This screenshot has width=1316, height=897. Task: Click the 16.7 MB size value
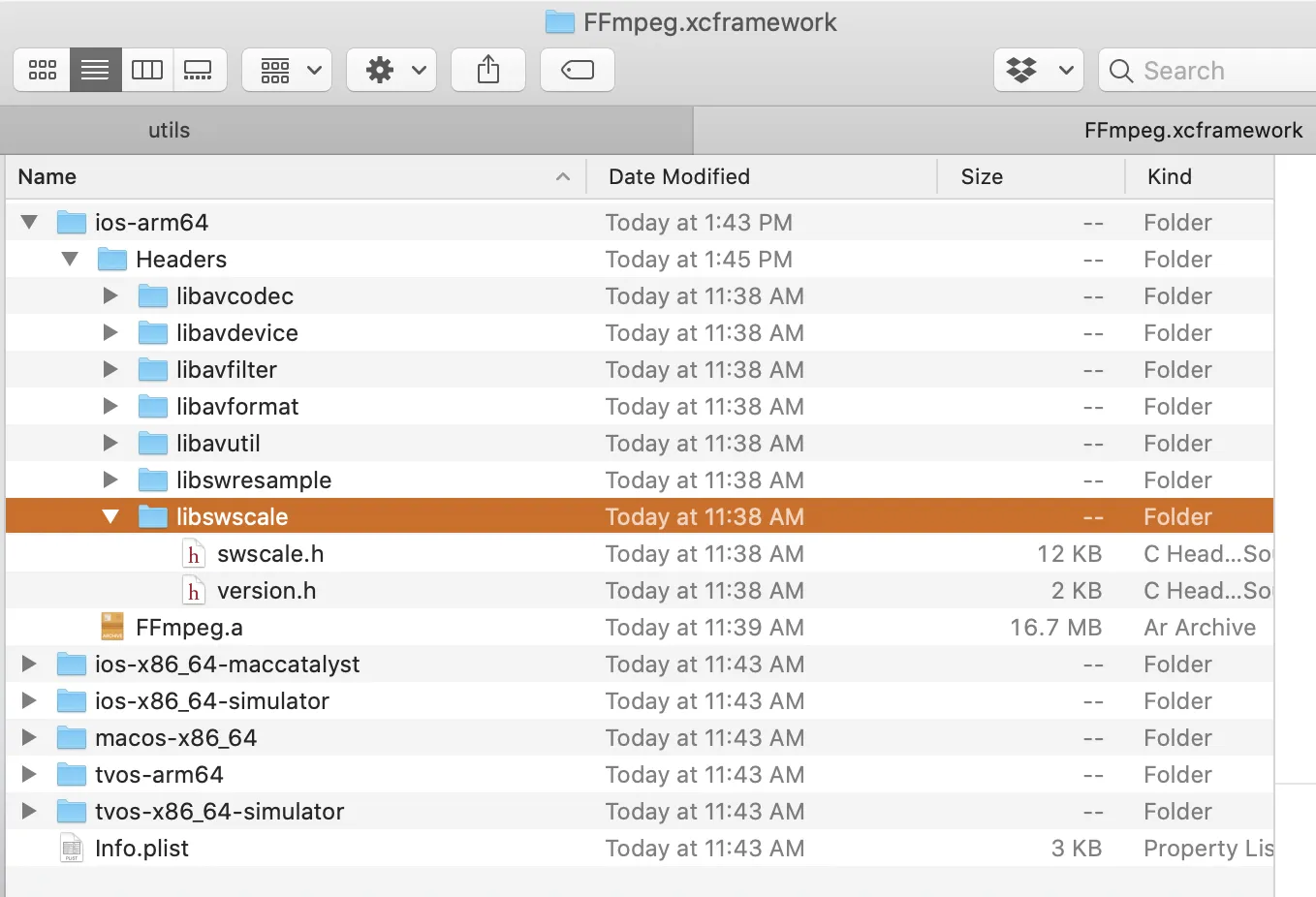[1056, 628]
